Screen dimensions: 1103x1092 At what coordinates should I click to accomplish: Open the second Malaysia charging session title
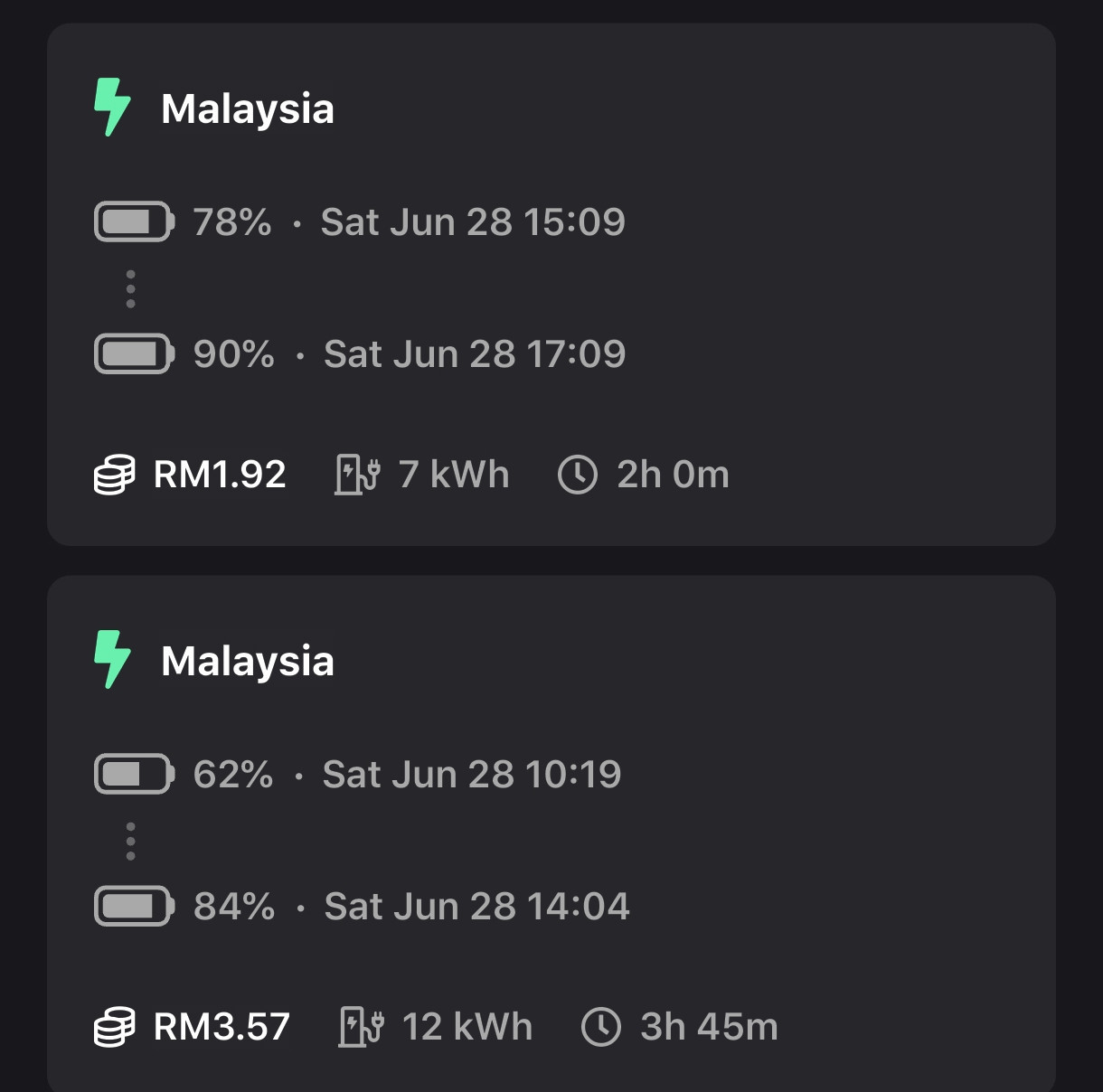248,662
